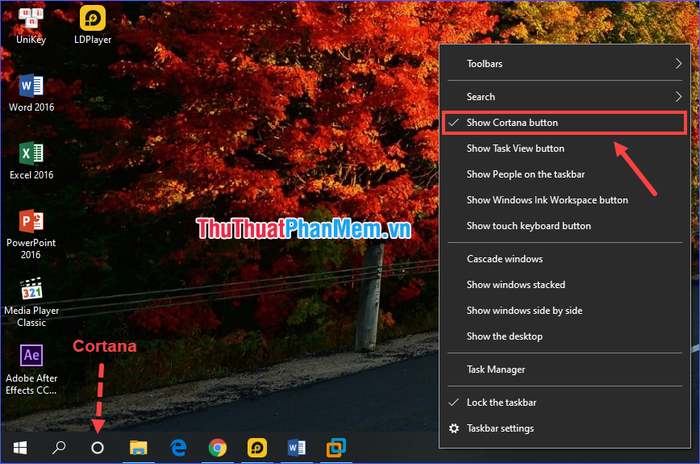Viewport: 700px width, 464px height.
Task: Select Media Player Classic desktop icon
Action: point(31,302)
